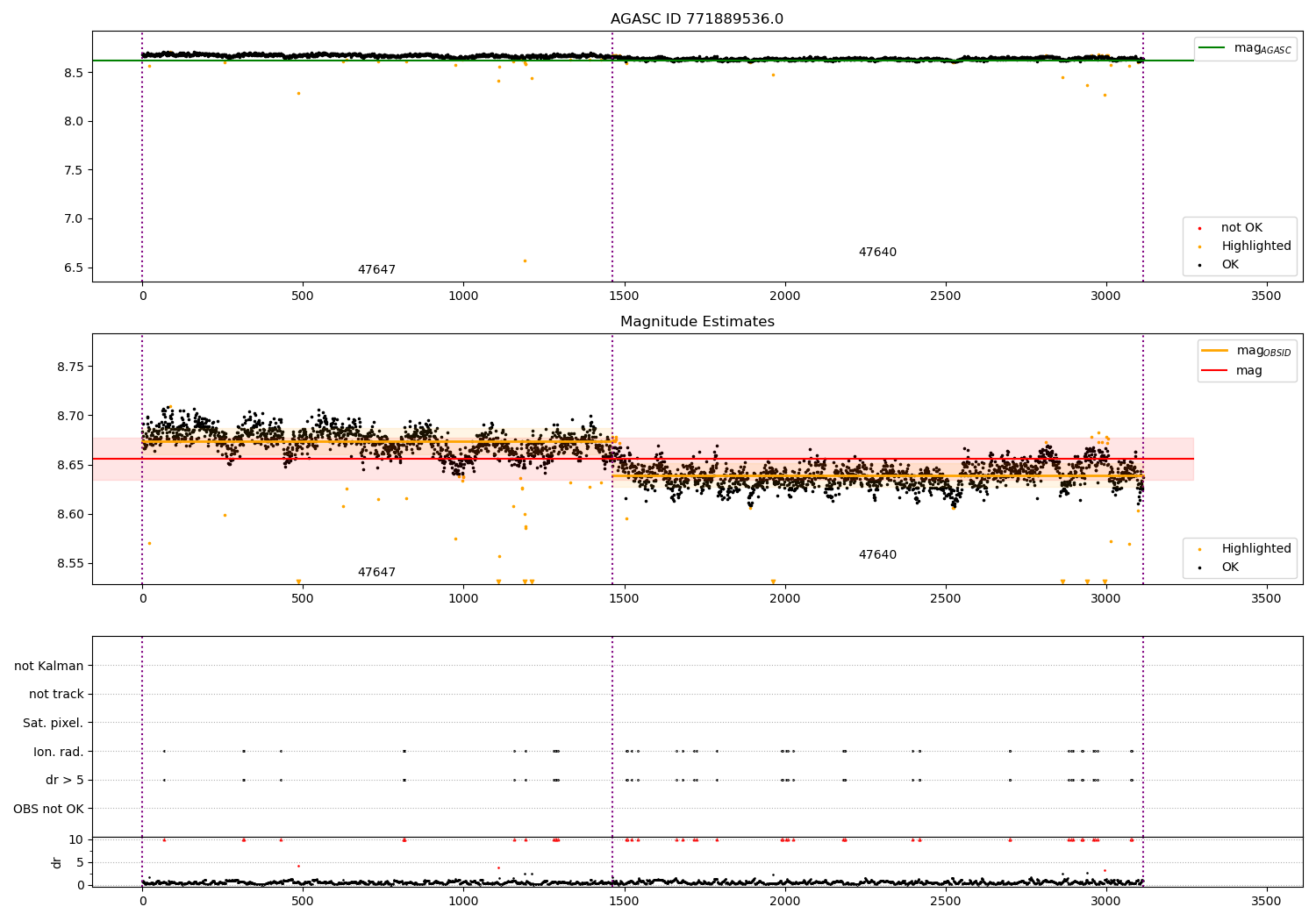Click x-axis tick "3500" under bottom dr plot
The height and width of the screenshot is (921, 1316).
(1266, 900)
